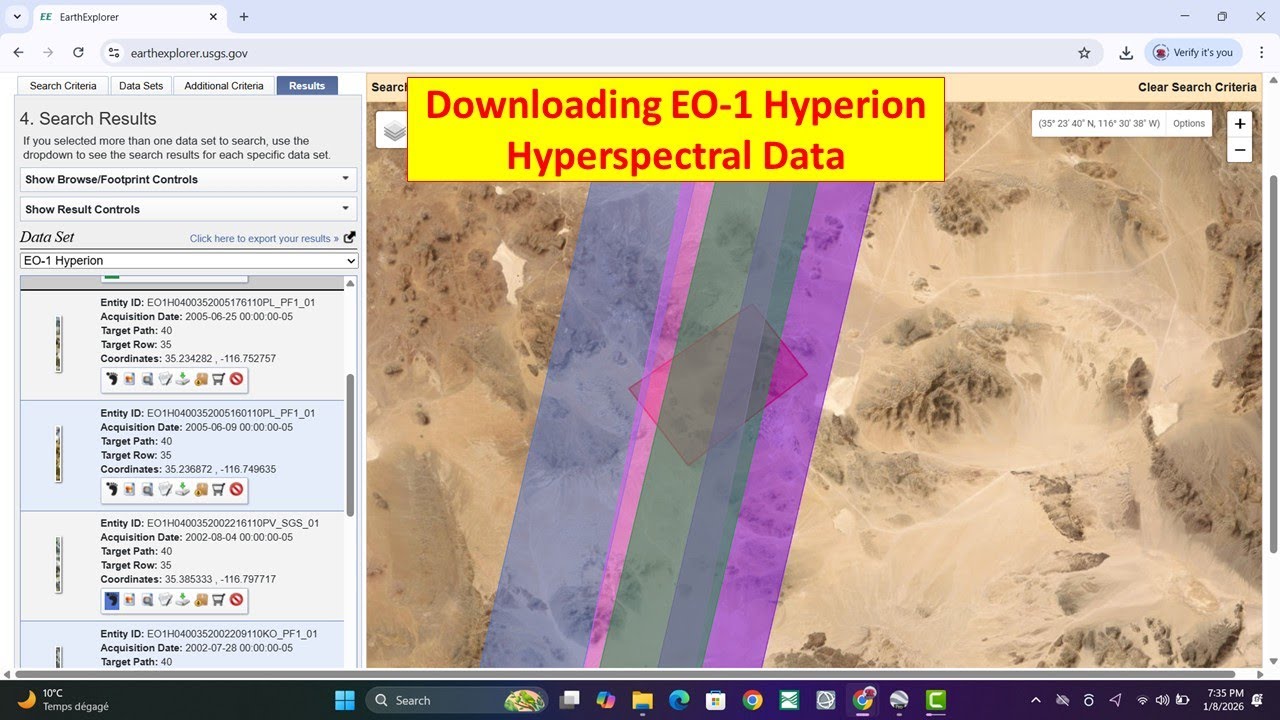
Task: Open a new browser tab
Action: click(244, 17)
